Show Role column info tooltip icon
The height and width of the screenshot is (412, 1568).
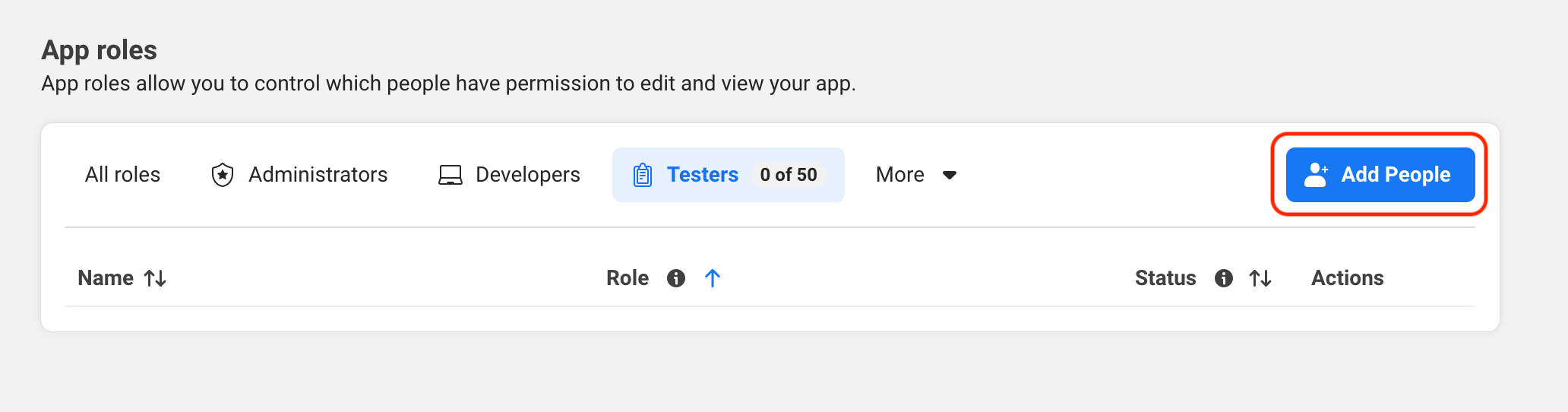pyautogui.click(x=676, y=278)
